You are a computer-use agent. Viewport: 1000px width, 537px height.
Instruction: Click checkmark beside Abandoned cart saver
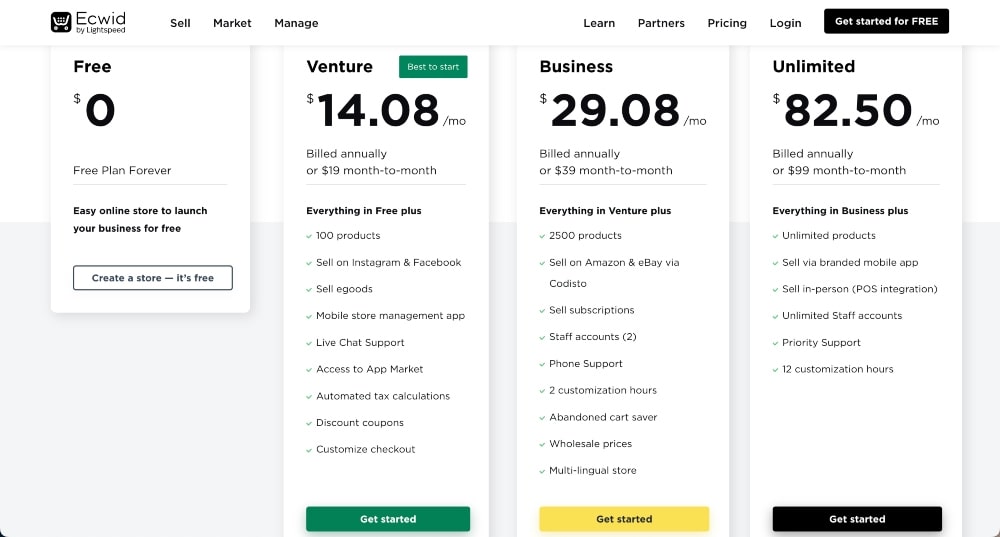(x=540, y=417)
